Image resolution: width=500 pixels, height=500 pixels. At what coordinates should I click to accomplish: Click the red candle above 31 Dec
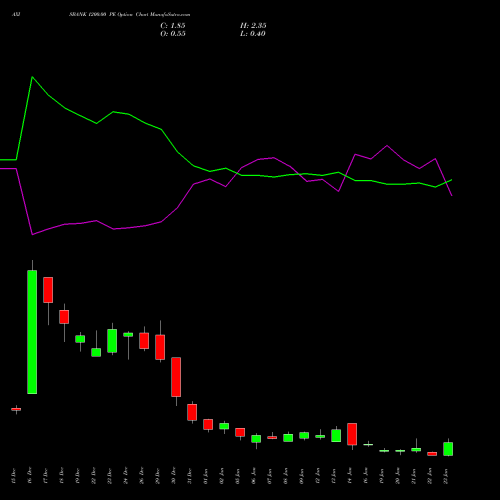tap(192, 412)
